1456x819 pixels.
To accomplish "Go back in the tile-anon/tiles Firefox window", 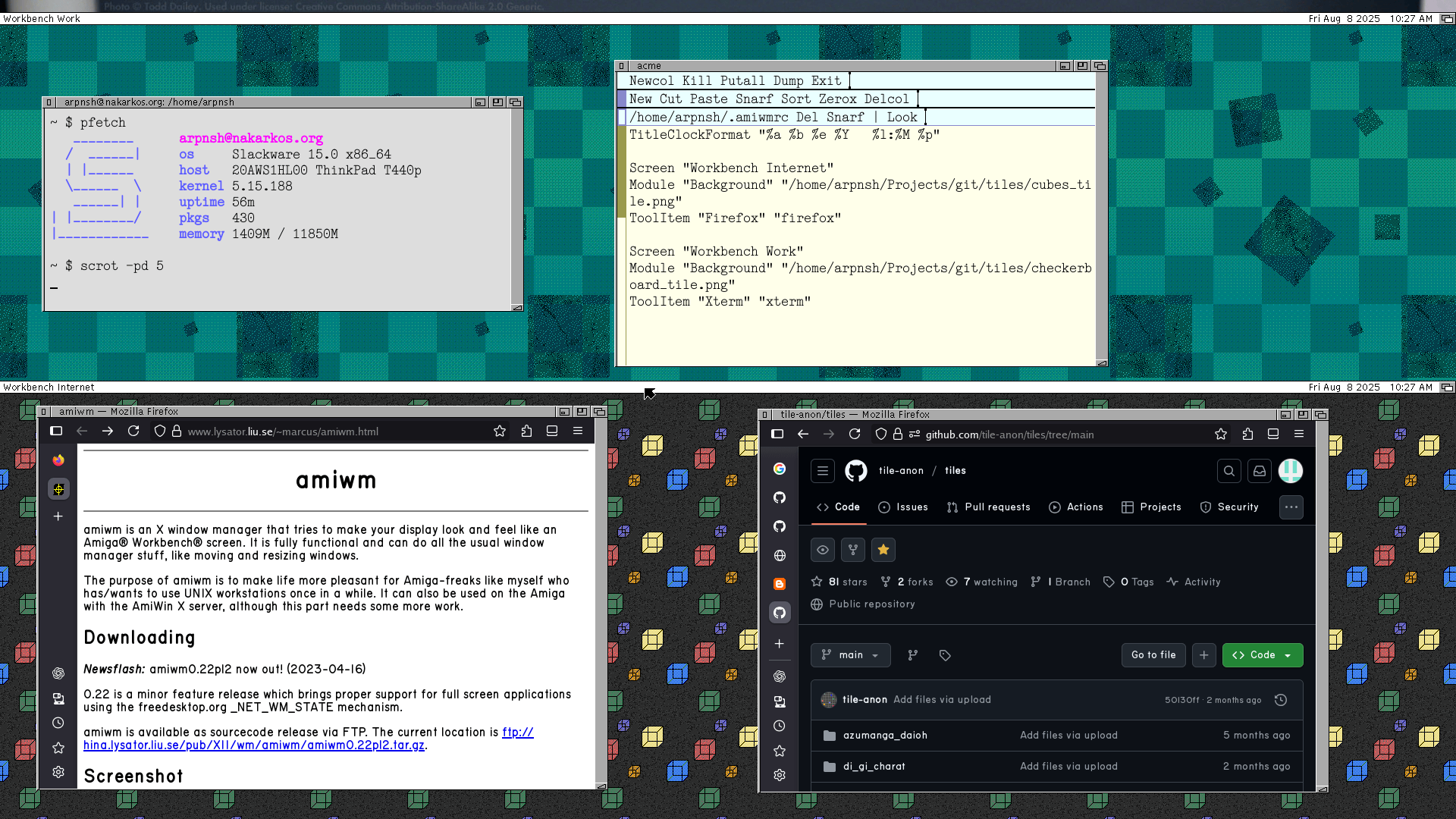I will click(x=803, y=435).
